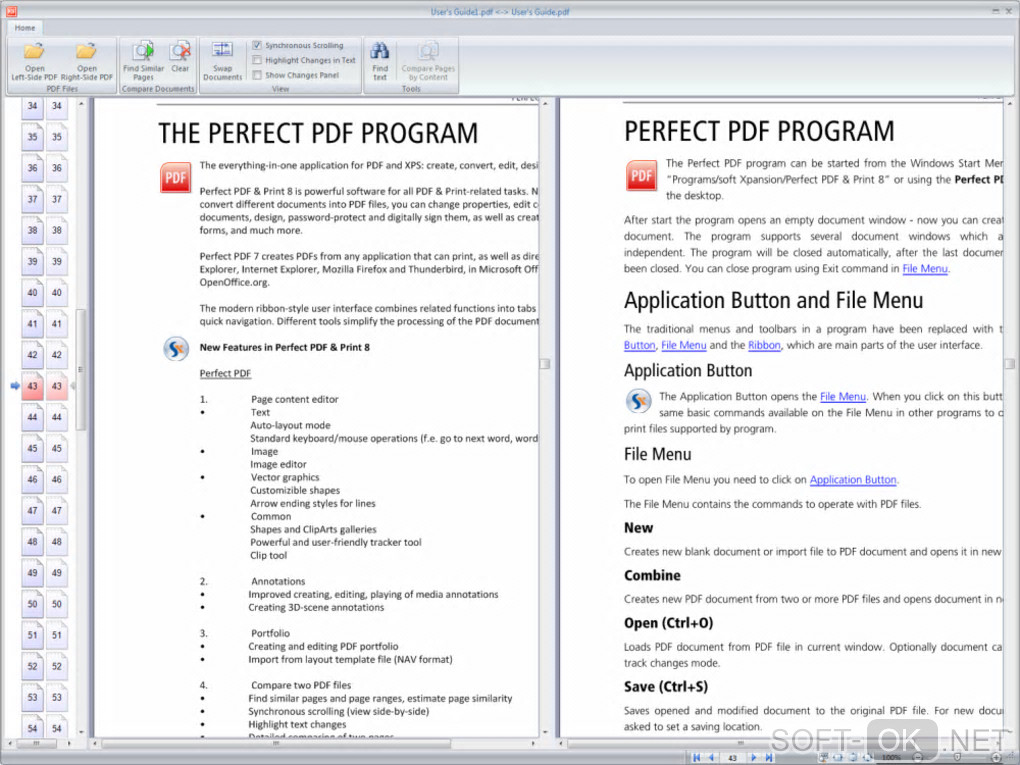
Task: Select left page thumbnail 34
Action: tap(33, 107)
